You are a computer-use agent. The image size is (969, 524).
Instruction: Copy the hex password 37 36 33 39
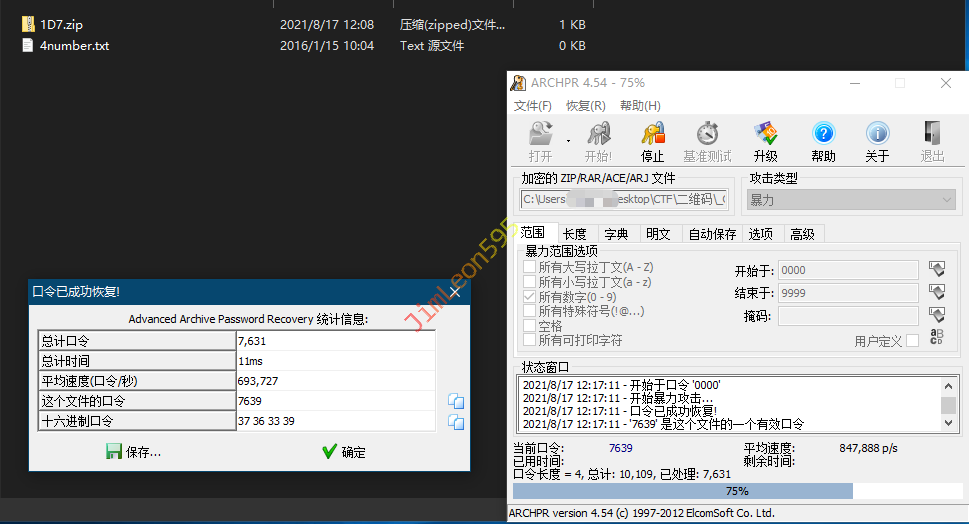(456, 422)
